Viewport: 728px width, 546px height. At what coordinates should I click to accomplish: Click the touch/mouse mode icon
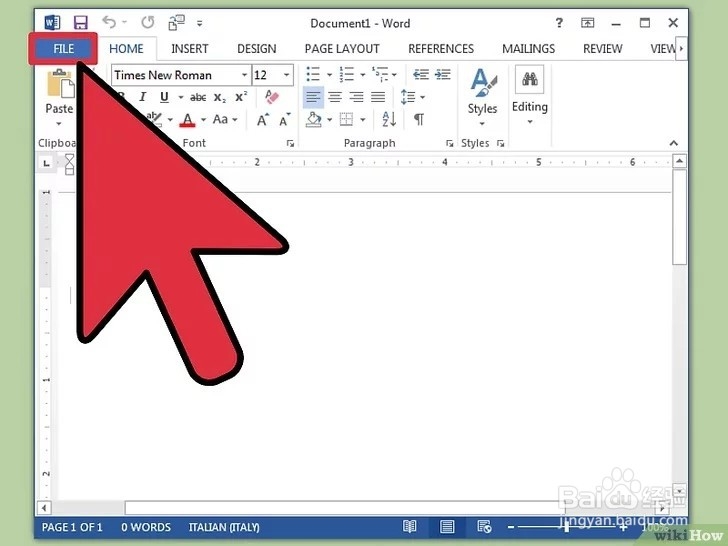point(176,22)
